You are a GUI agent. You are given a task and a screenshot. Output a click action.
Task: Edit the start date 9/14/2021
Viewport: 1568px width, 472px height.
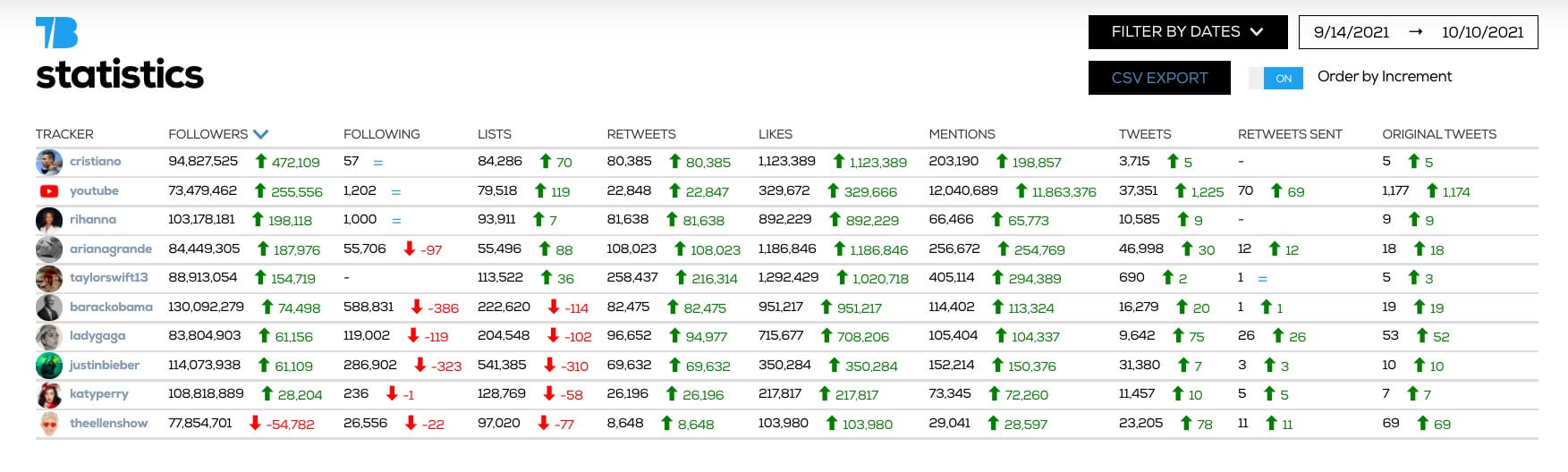pyautogui.click(x=1351, y=32)
